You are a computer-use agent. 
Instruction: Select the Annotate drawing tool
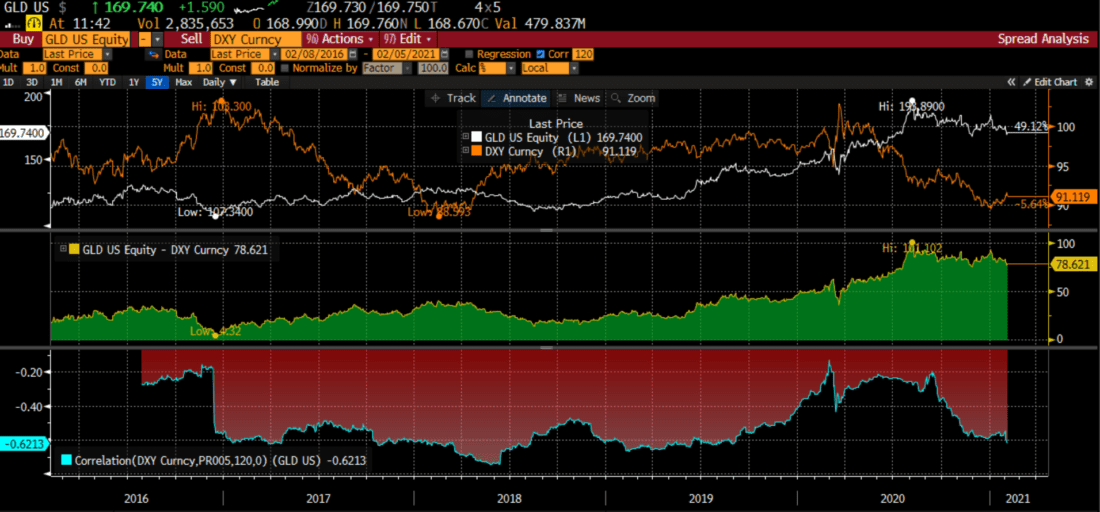point(517,98)
